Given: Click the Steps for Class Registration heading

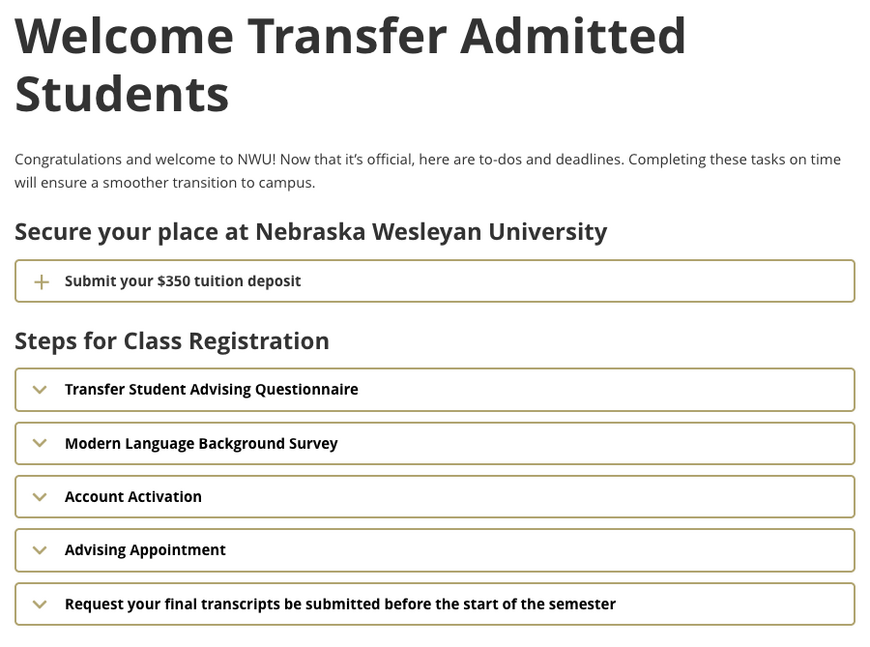Looking at the screenshot, I should 172,341.
